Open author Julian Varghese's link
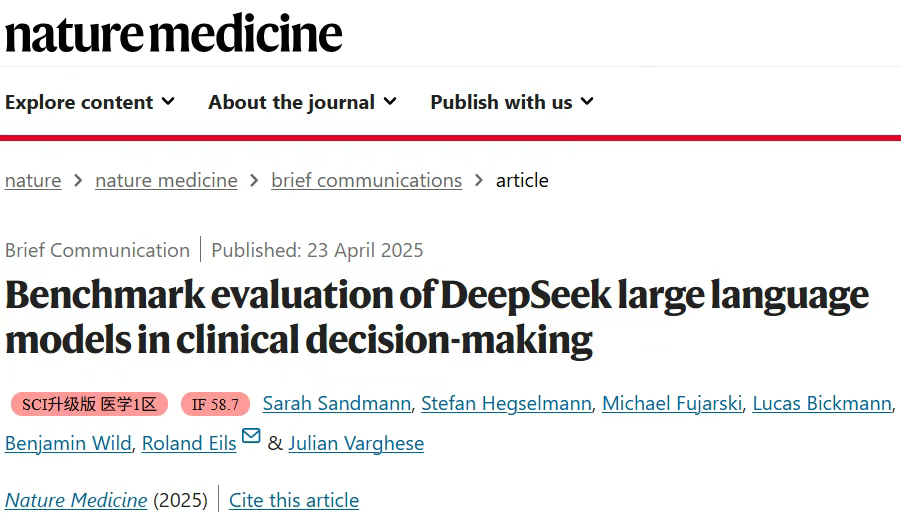The width and height of the screenshot is (901, 520). (356, 444)
